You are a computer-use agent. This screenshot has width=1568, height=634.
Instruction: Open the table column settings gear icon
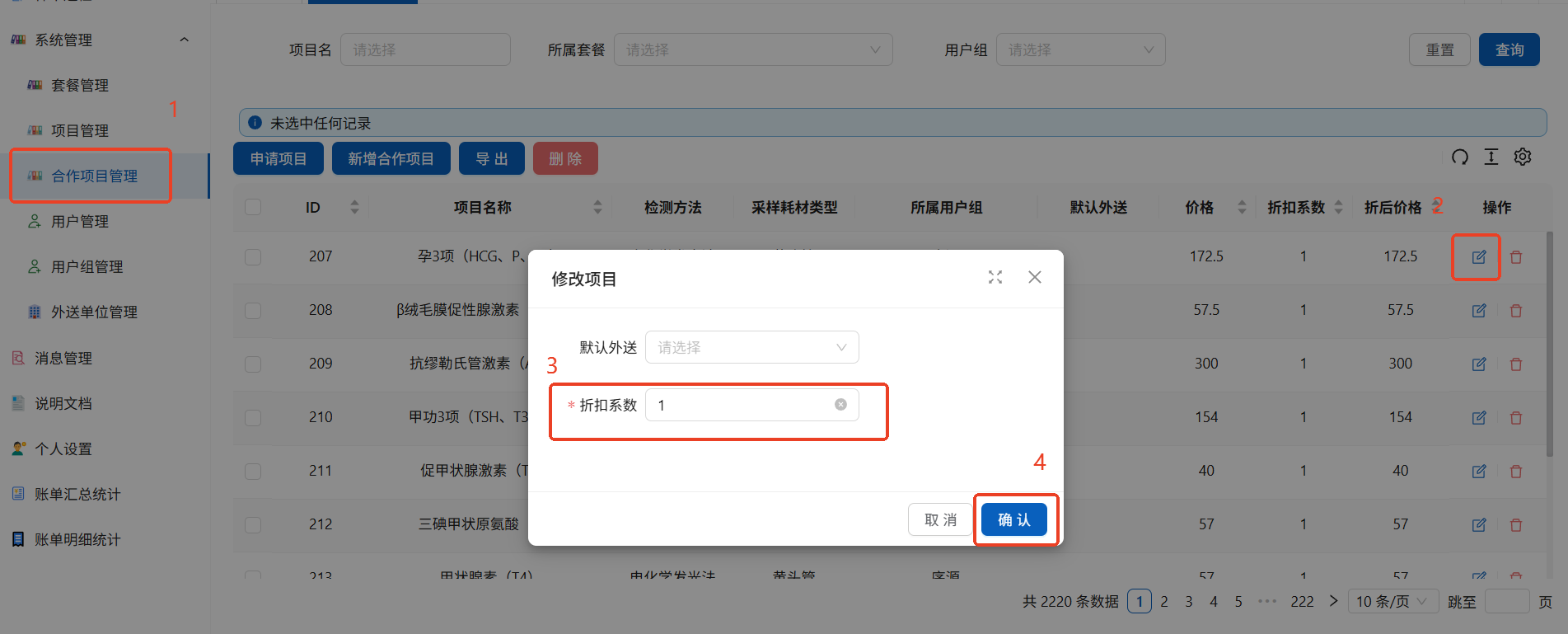click(1523, 157)
